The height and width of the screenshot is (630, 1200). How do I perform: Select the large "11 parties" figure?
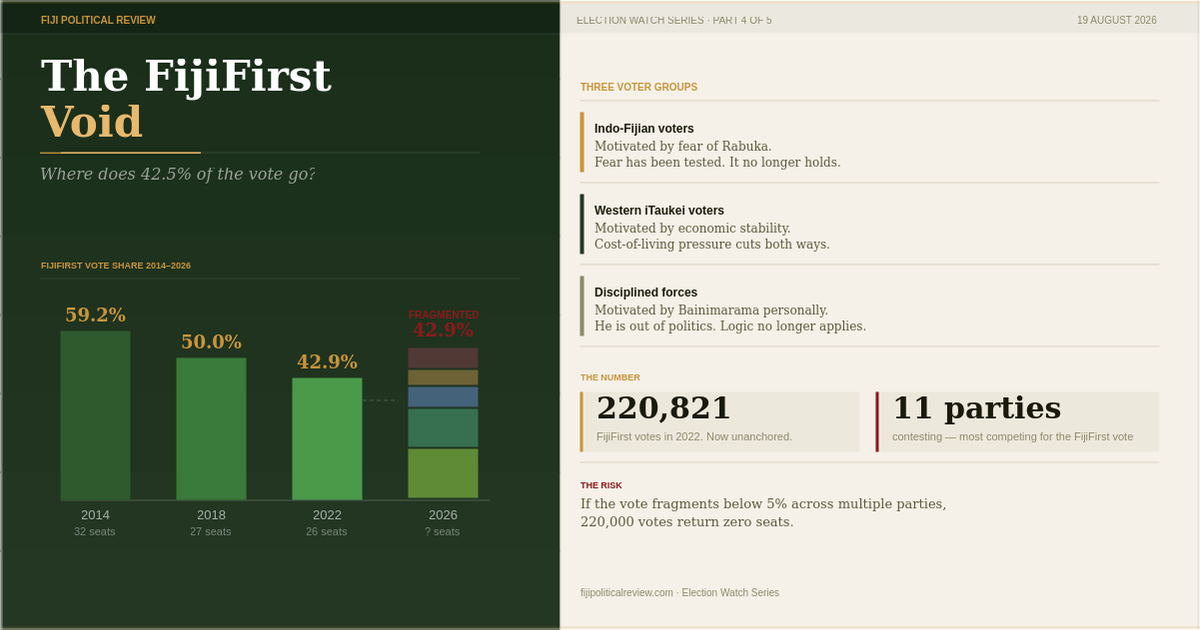(x=976, y=408)
